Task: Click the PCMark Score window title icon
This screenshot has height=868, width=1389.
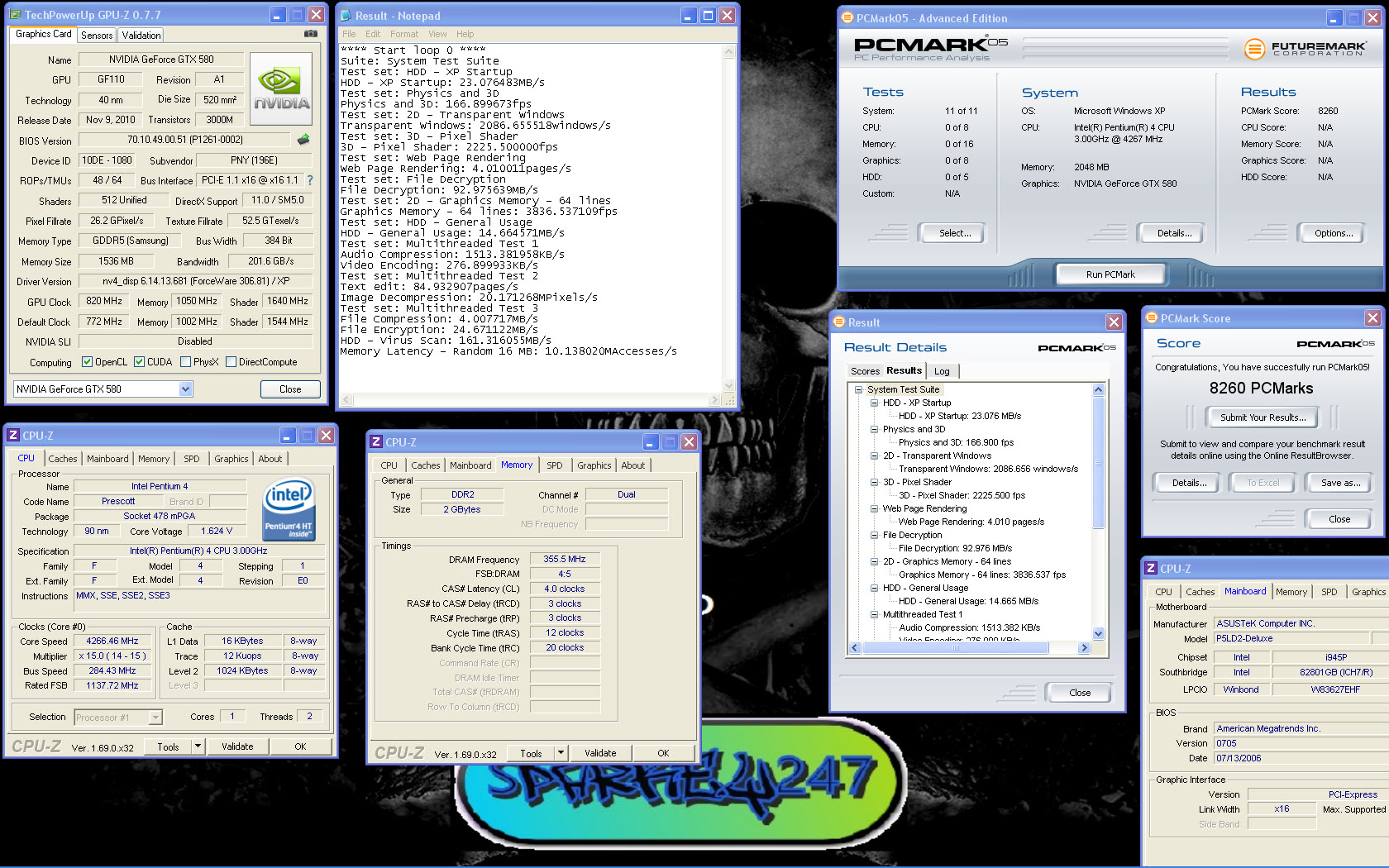Action: [x=1151, y=317]
